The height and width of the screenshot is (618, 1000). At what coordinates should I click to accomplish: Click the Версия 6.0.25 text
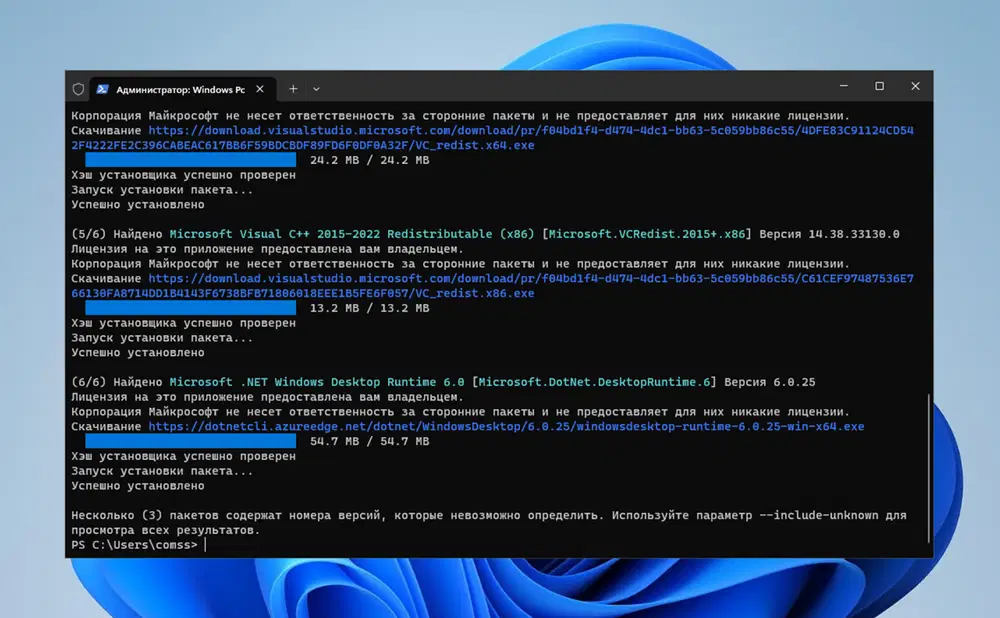coord(770,382)
